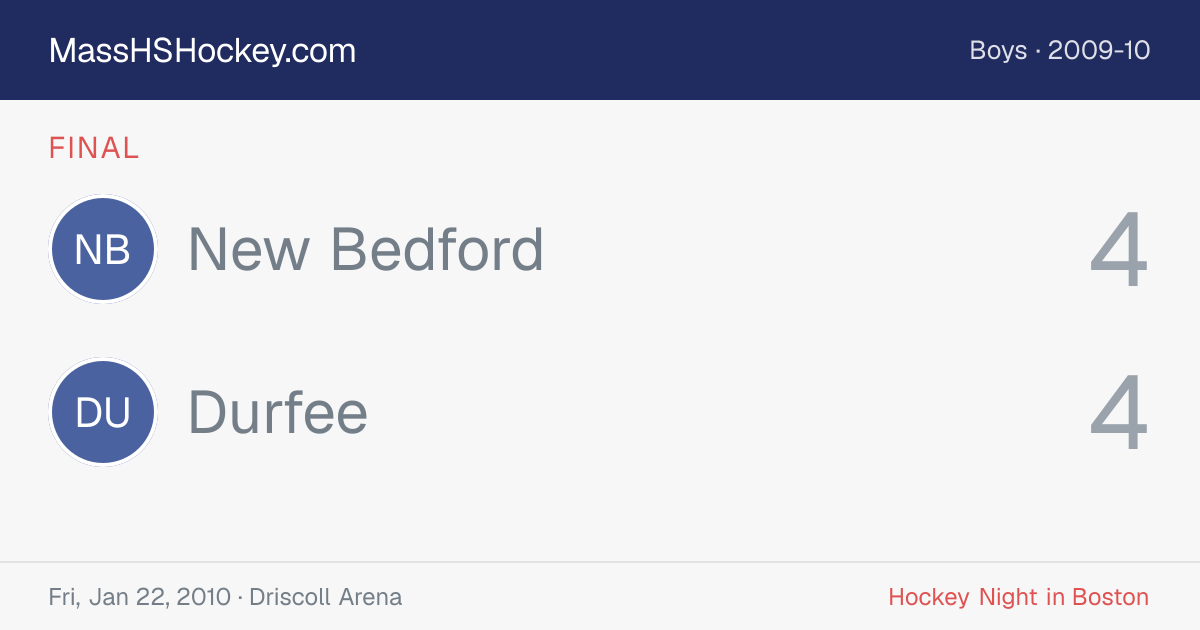
Task: Click the NB team badge
Action: (103, 249)
